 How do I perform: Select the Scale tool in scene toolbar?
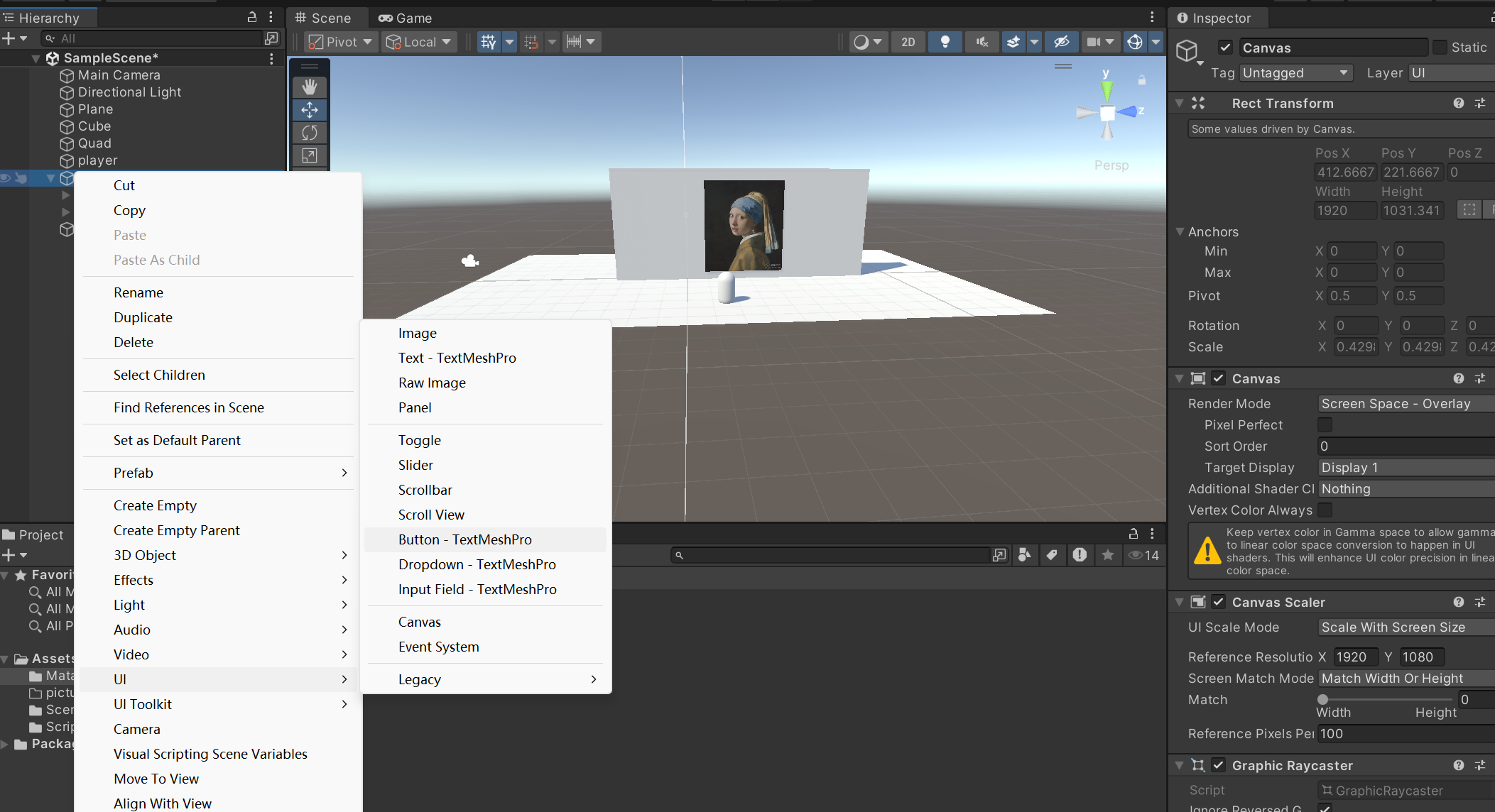(x=310, y=155)
